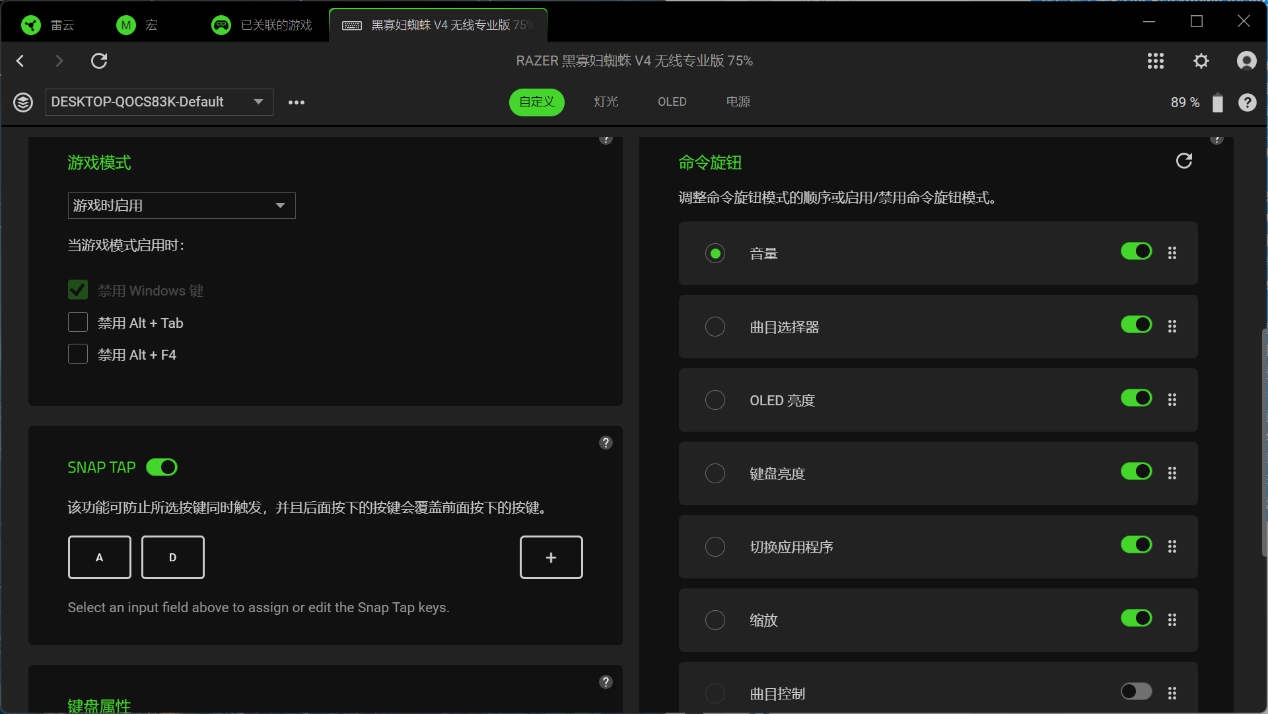1268x714 pixels.
Task: Open the OLED tab
Action: [x=672, y=102]
